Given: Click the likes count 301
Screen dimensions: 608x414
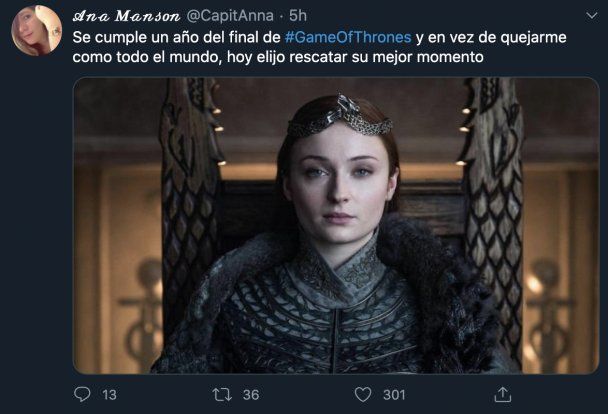Looking at the screenshot, I should point(394,395).
